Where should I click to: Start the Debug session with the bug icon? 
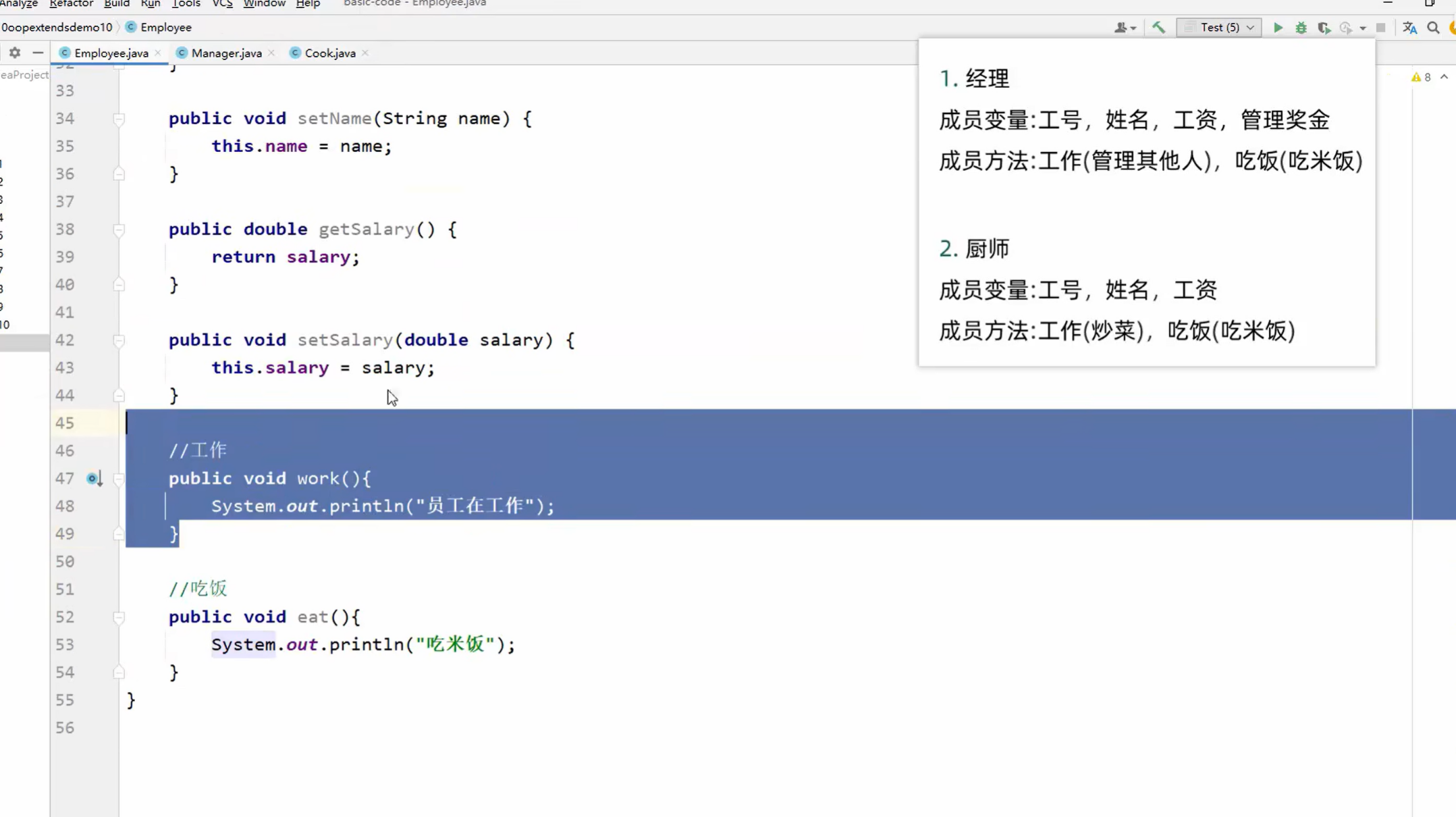tap(1301, 28)
